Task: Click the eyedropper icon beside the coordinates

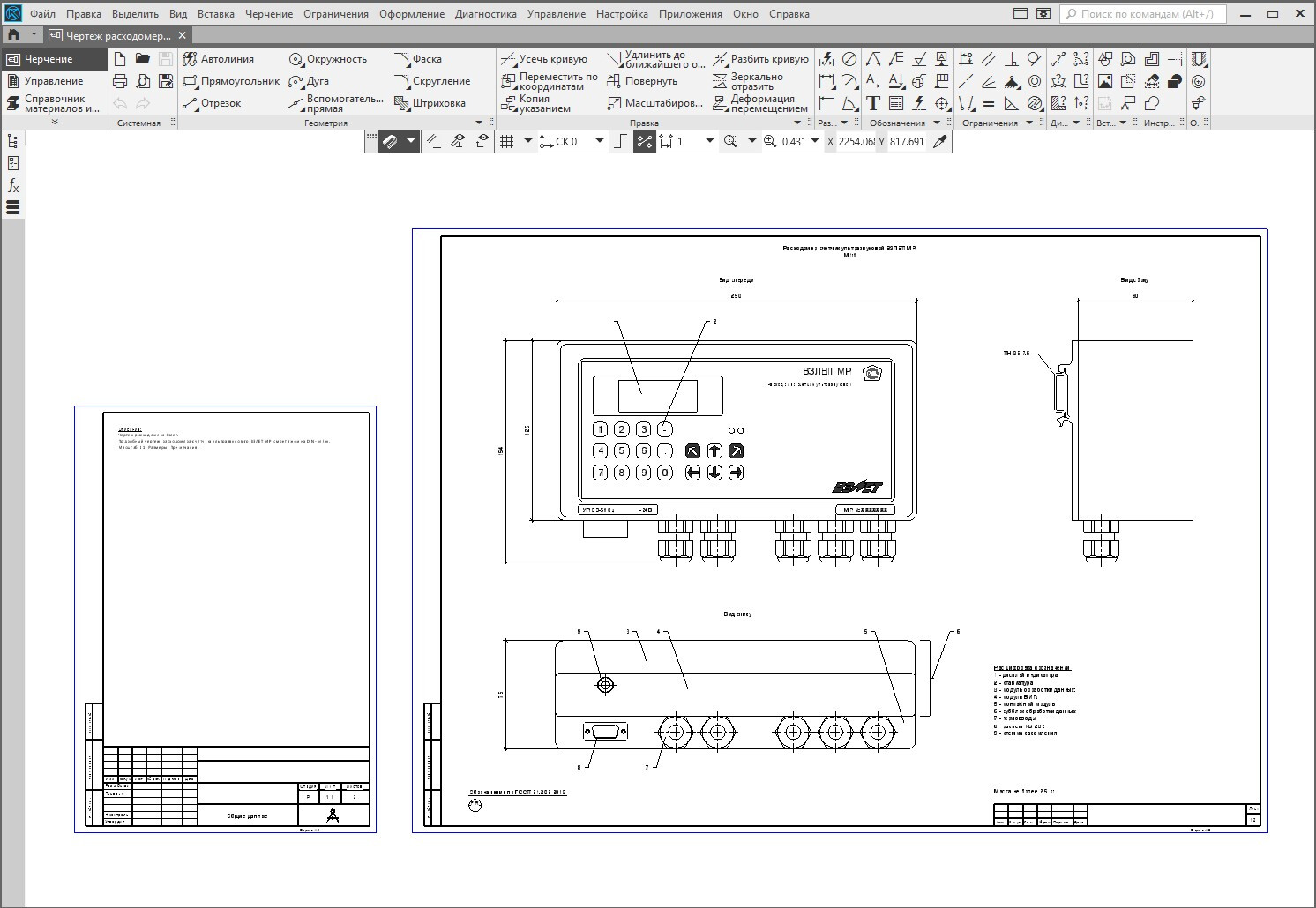Action: [940, 141]
